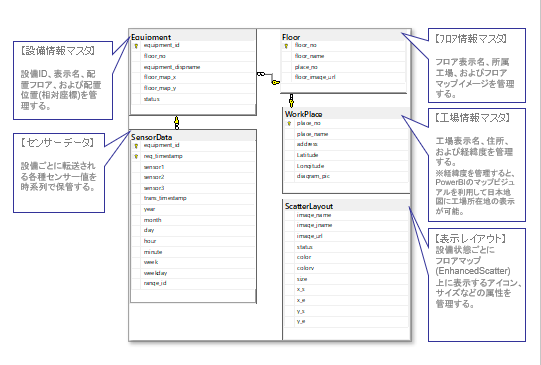Select the ScatterLayout table title

point(309,206)
